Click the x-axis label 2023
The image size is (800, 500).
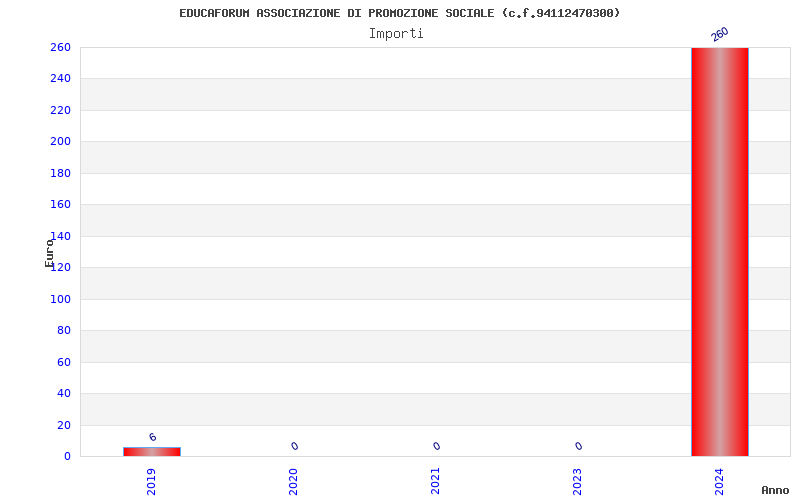pos(577,482)
